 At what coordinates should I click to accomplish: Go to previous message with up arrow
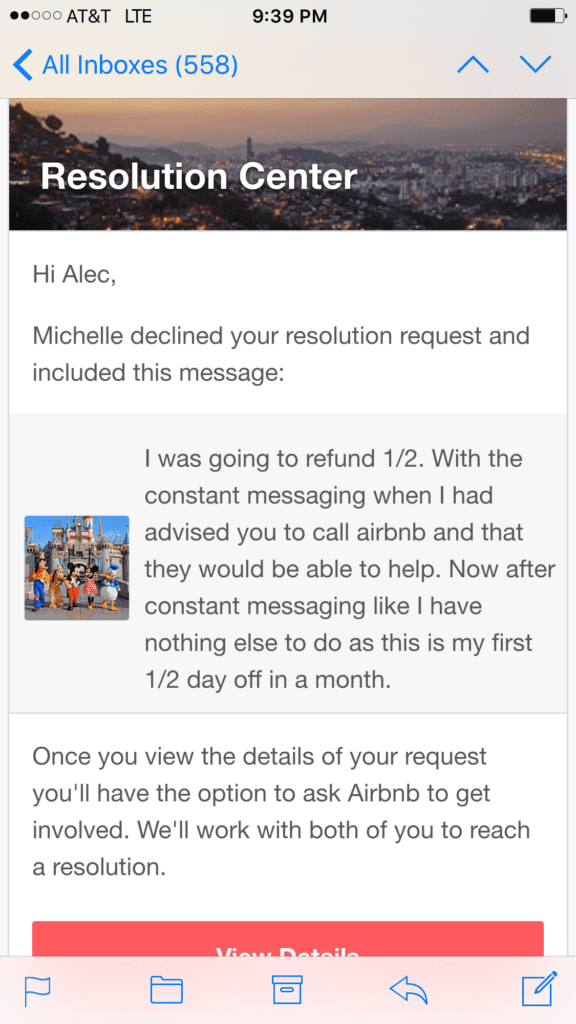click(473, 65)
